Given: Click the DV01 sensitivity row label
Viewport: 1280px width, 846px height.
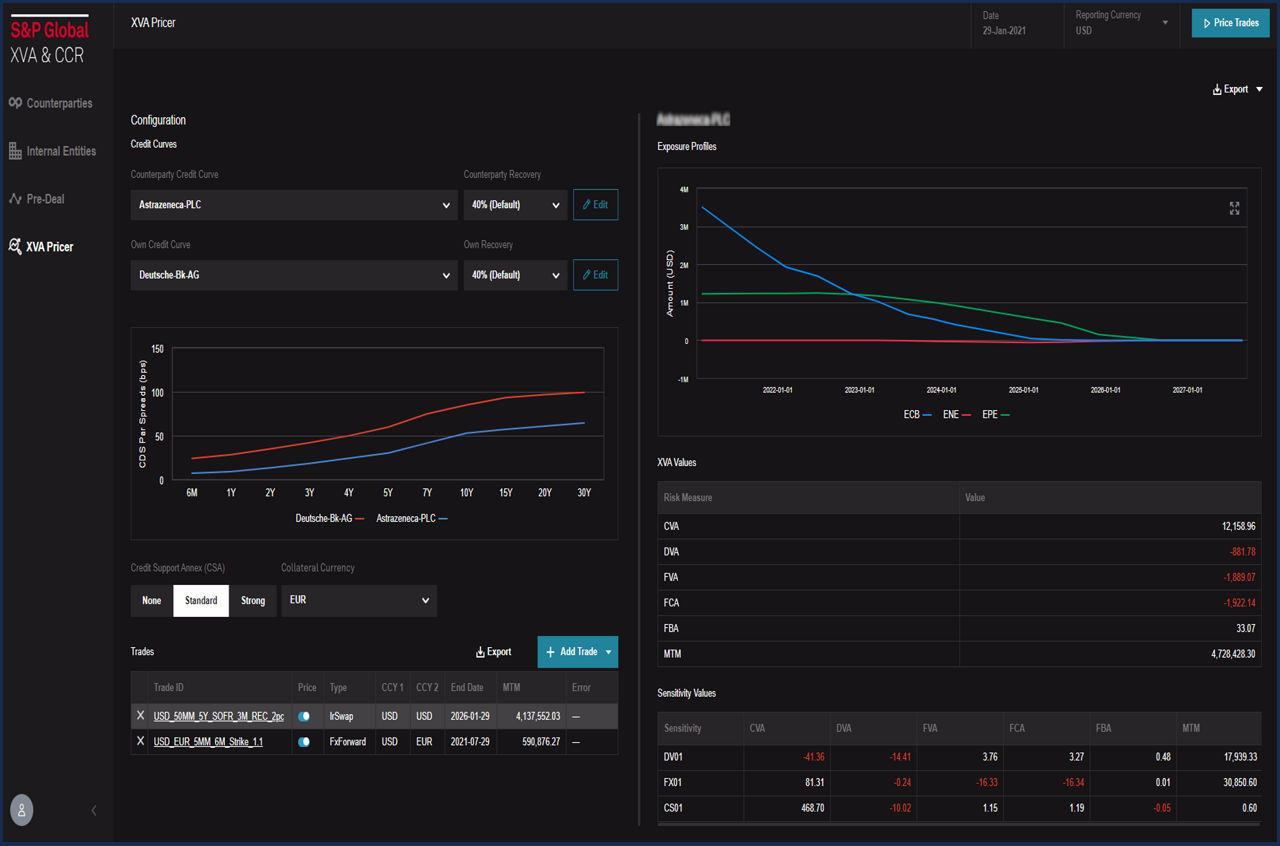Looking at the screenshot, I should tap(674, 757).
